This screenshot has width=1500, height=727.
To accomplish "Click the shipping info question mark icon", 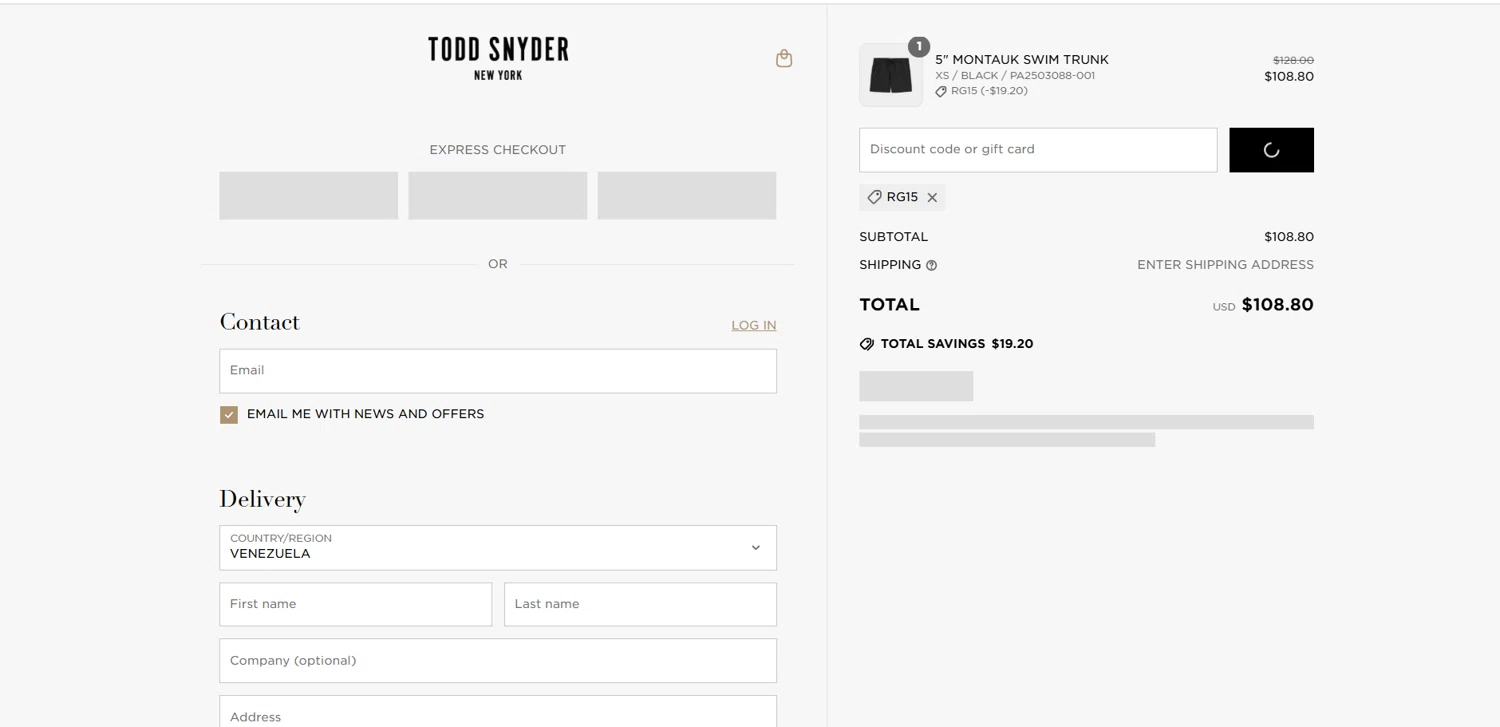I will (x=932, y=266).
